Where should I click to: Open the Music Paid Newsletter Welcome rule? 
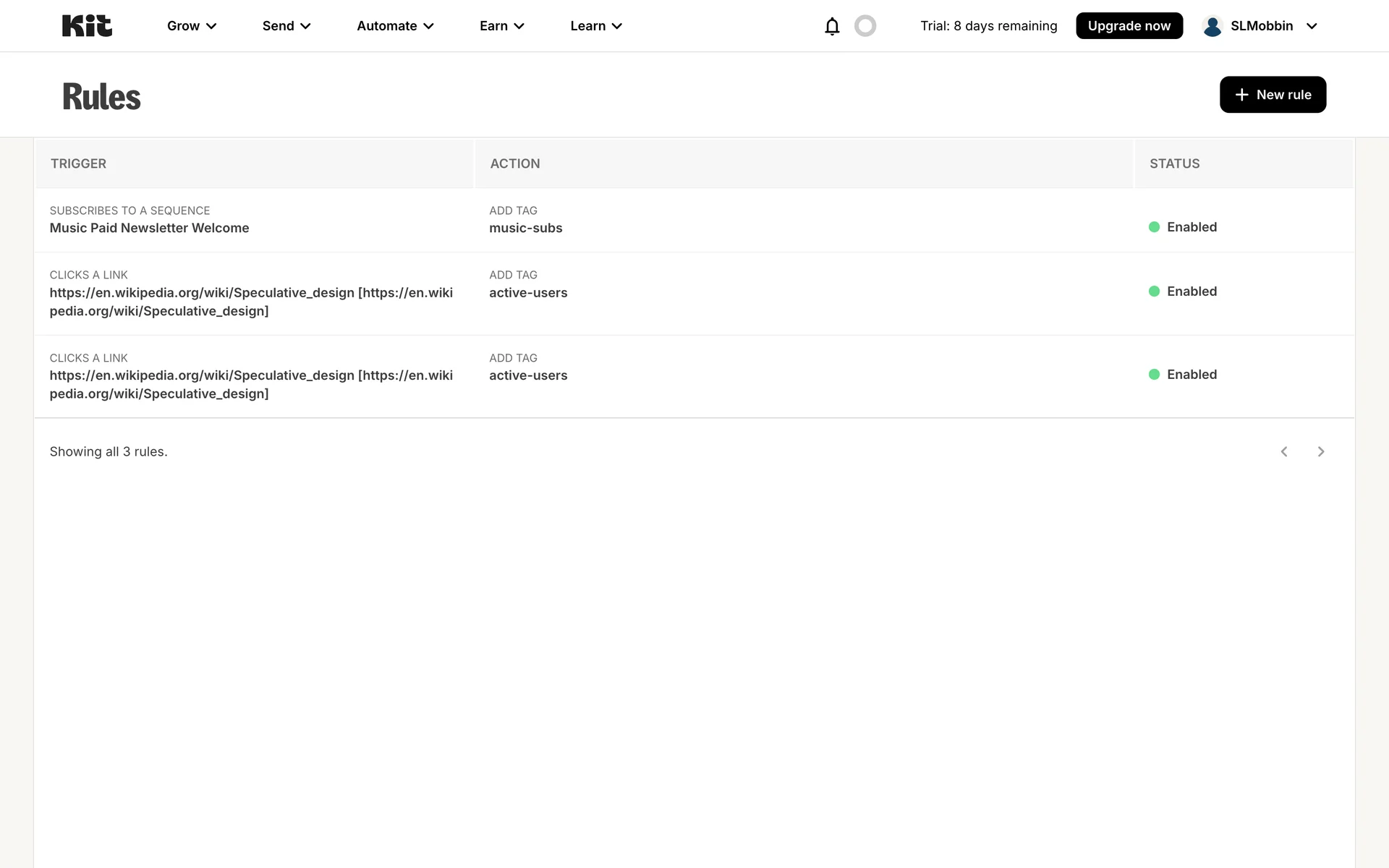(149, 228)
